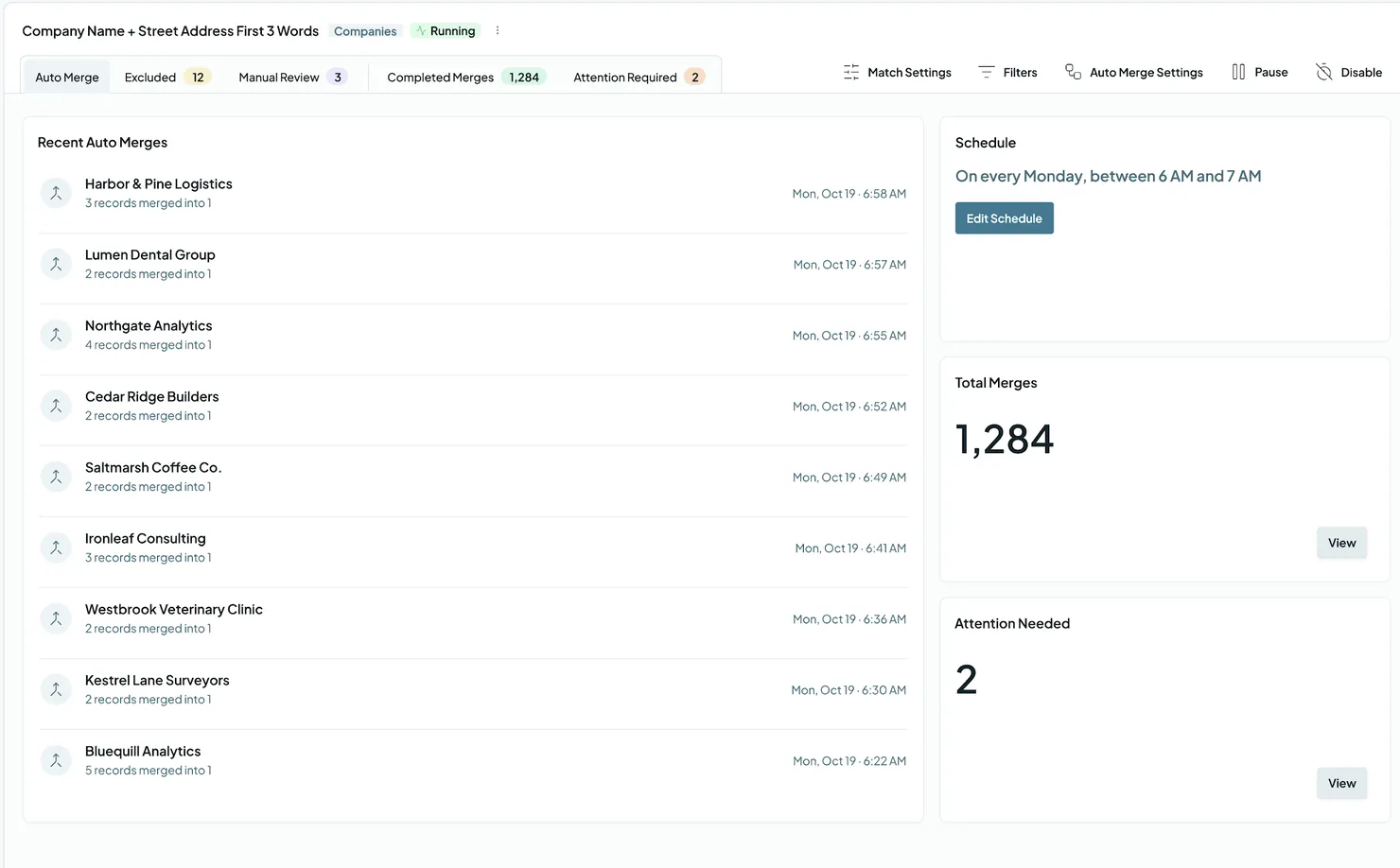The width and height of the screenshot is (1400, 868).
Task: View the Attention Needed items
Action: 1341,783
